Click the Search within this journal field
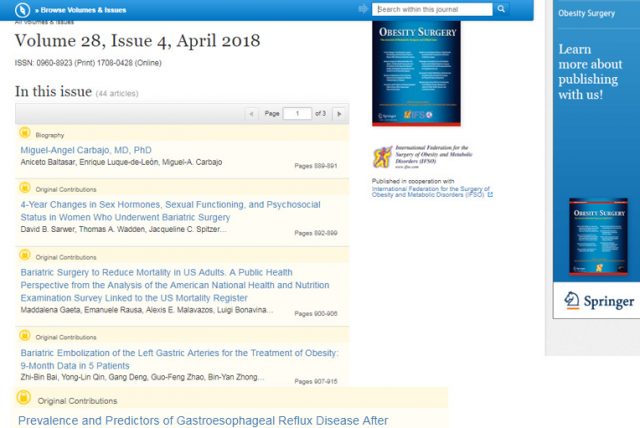 tap(432, 9)
